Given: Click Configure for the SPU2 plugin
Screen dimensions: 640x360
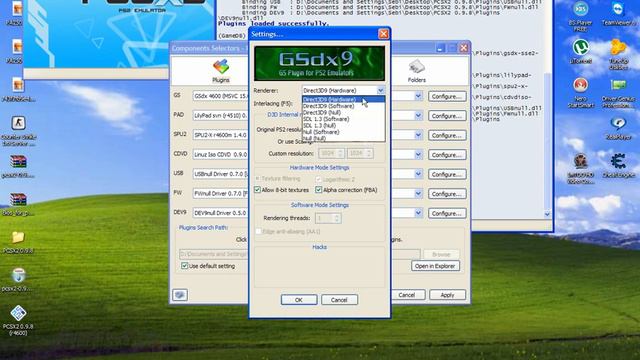Looking at the screenshot, I should tap(447, 135).
